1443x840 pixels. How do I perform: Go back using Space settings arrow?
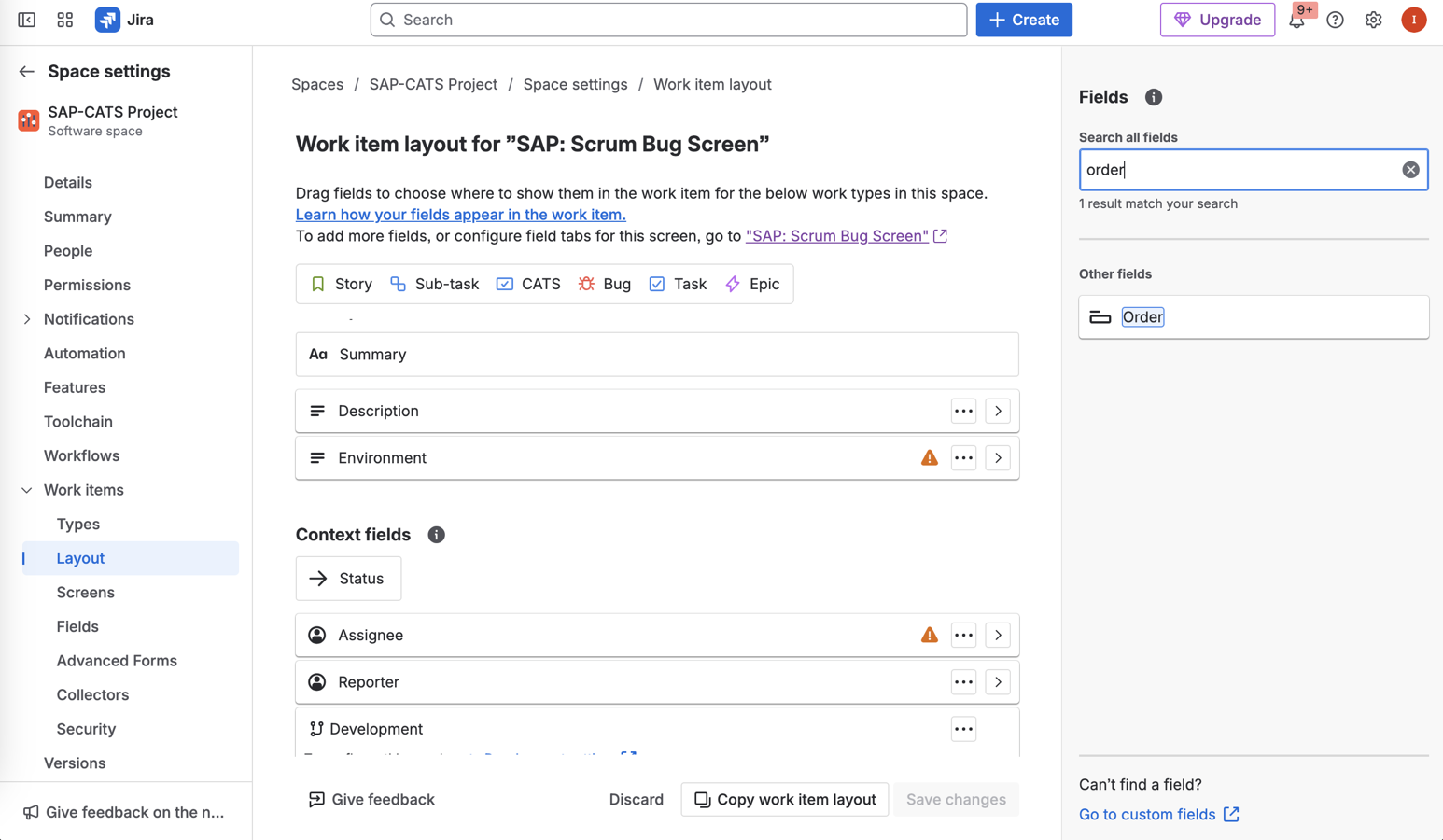pyautogui.click(x=26, y=72)
